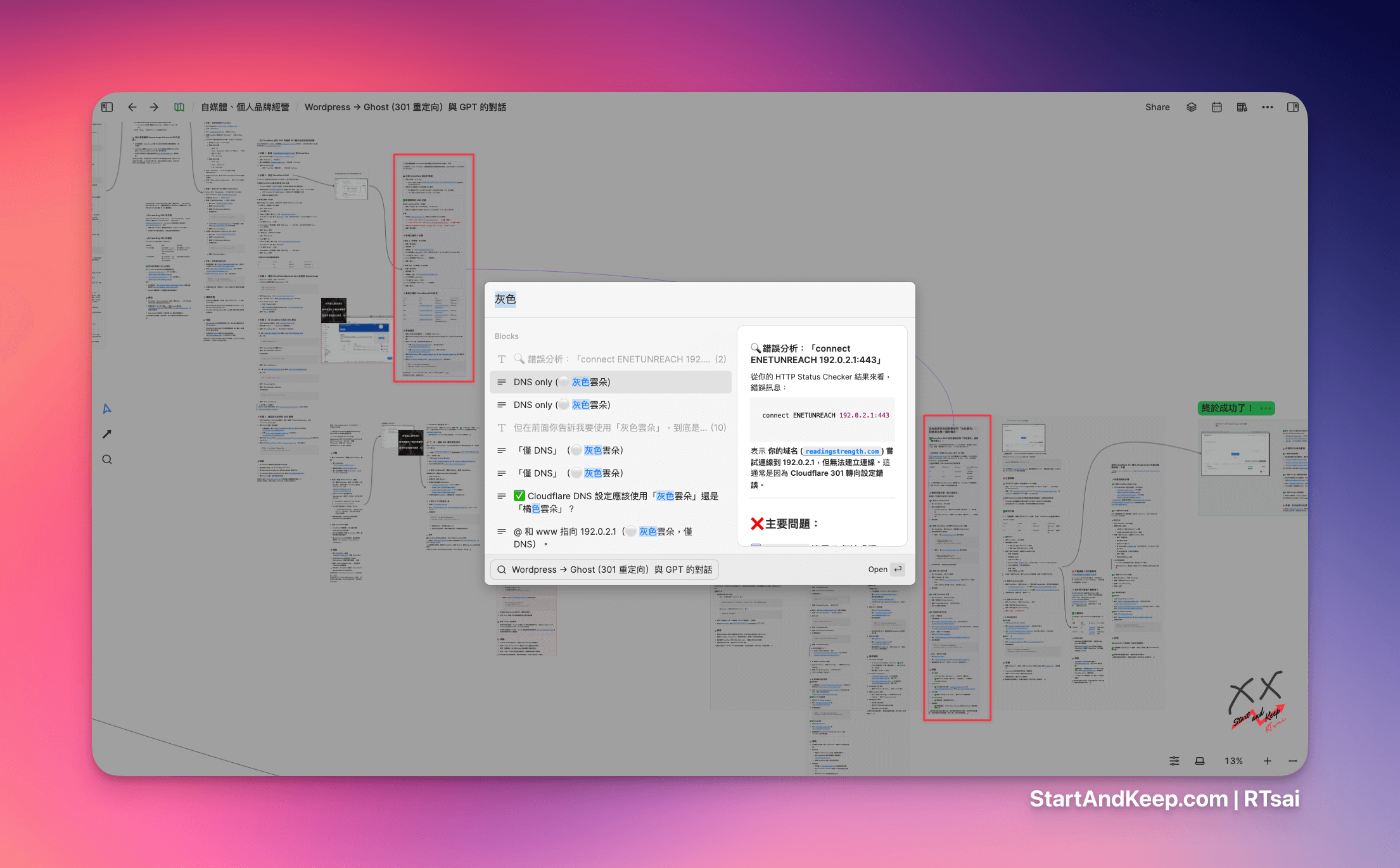Click the Share button
The width and height of the screenshot is (1400, 868).
point(1157,107)
